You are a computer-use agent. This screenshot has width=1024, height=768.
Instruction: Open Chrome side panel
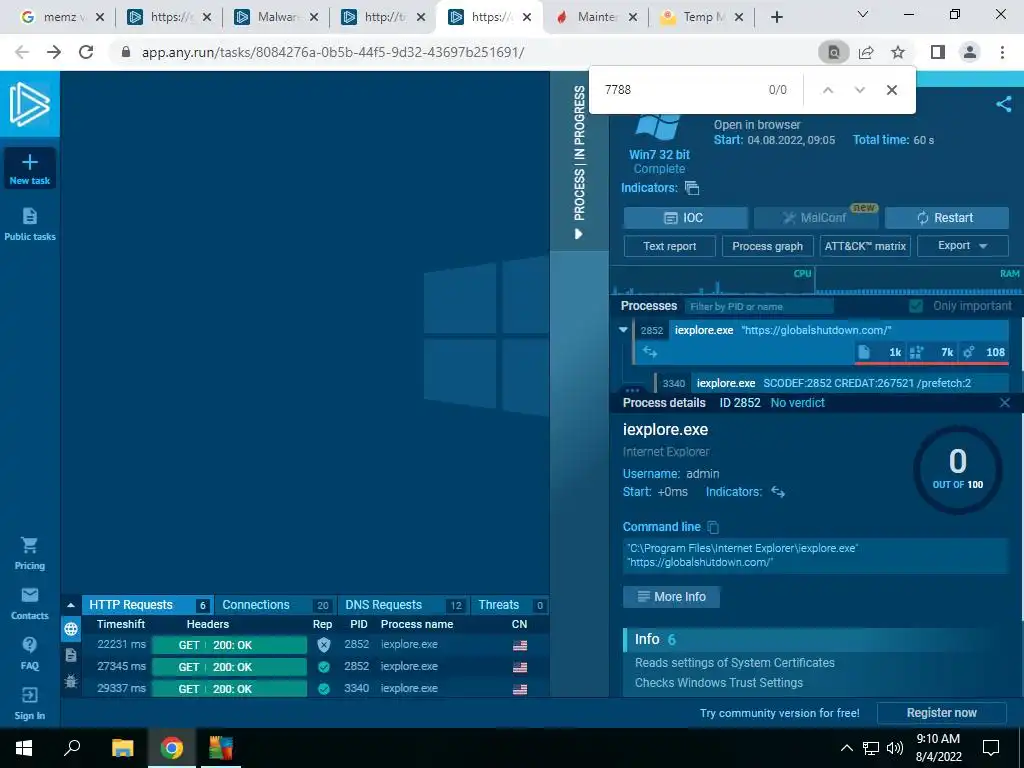(938, 52)
